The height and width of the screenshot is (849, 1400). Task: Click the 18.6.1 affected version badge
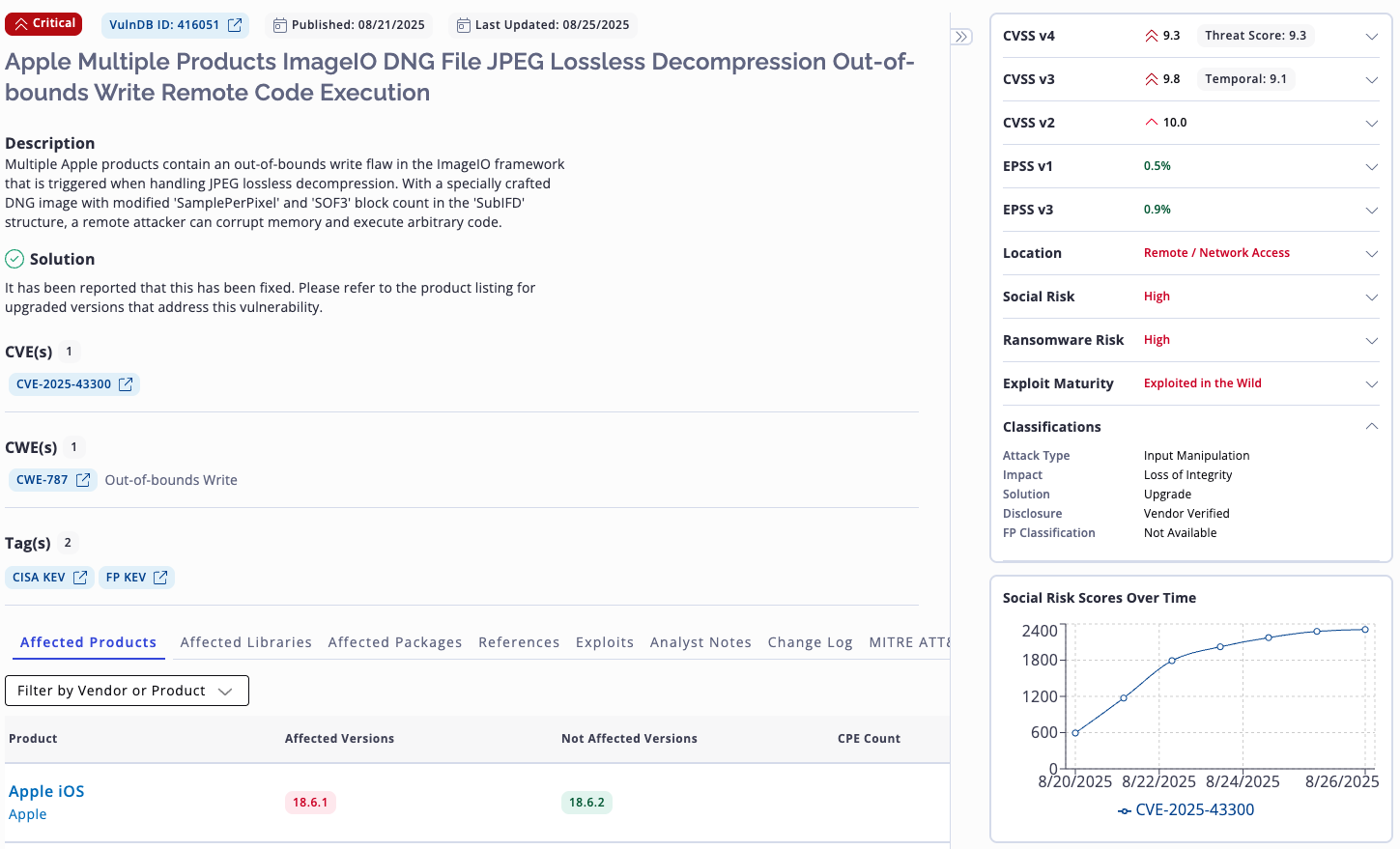point(310,803)
